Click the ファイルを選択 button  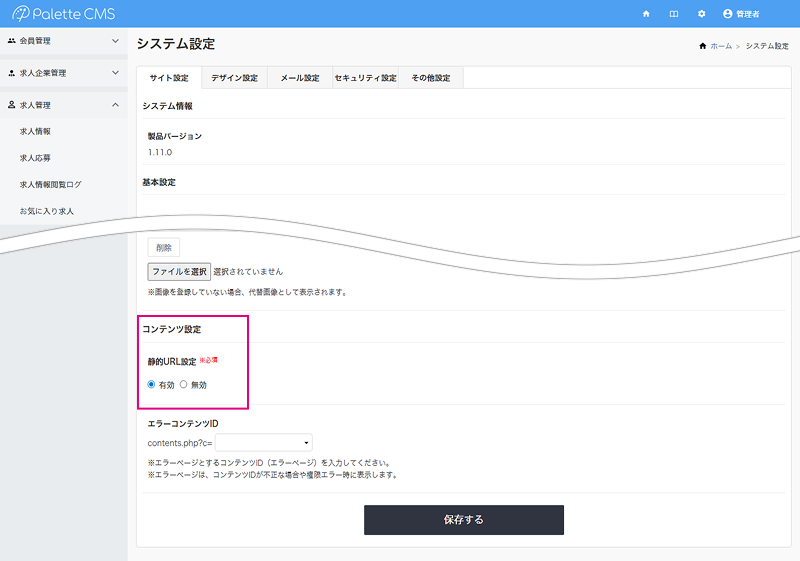coord(179,271)
